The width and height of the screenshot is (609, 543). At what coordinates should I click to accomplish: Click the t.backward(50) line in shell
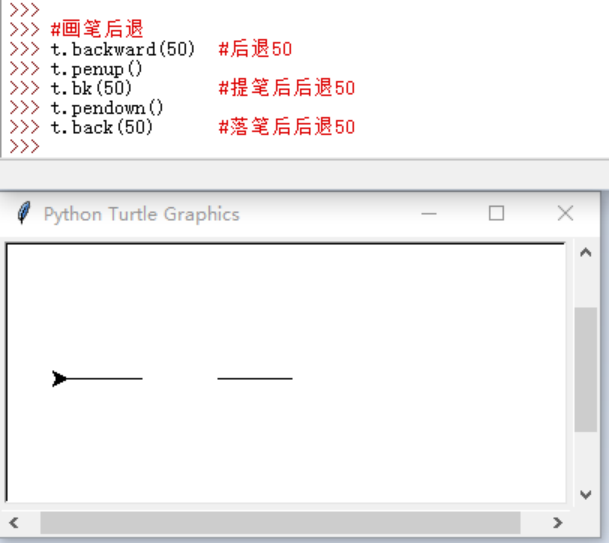[x=122, y=49]
